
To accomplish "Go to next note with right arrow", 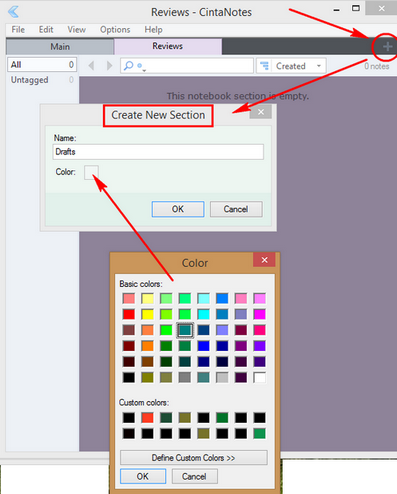I will pyautogui.click(x=109, y=66).
